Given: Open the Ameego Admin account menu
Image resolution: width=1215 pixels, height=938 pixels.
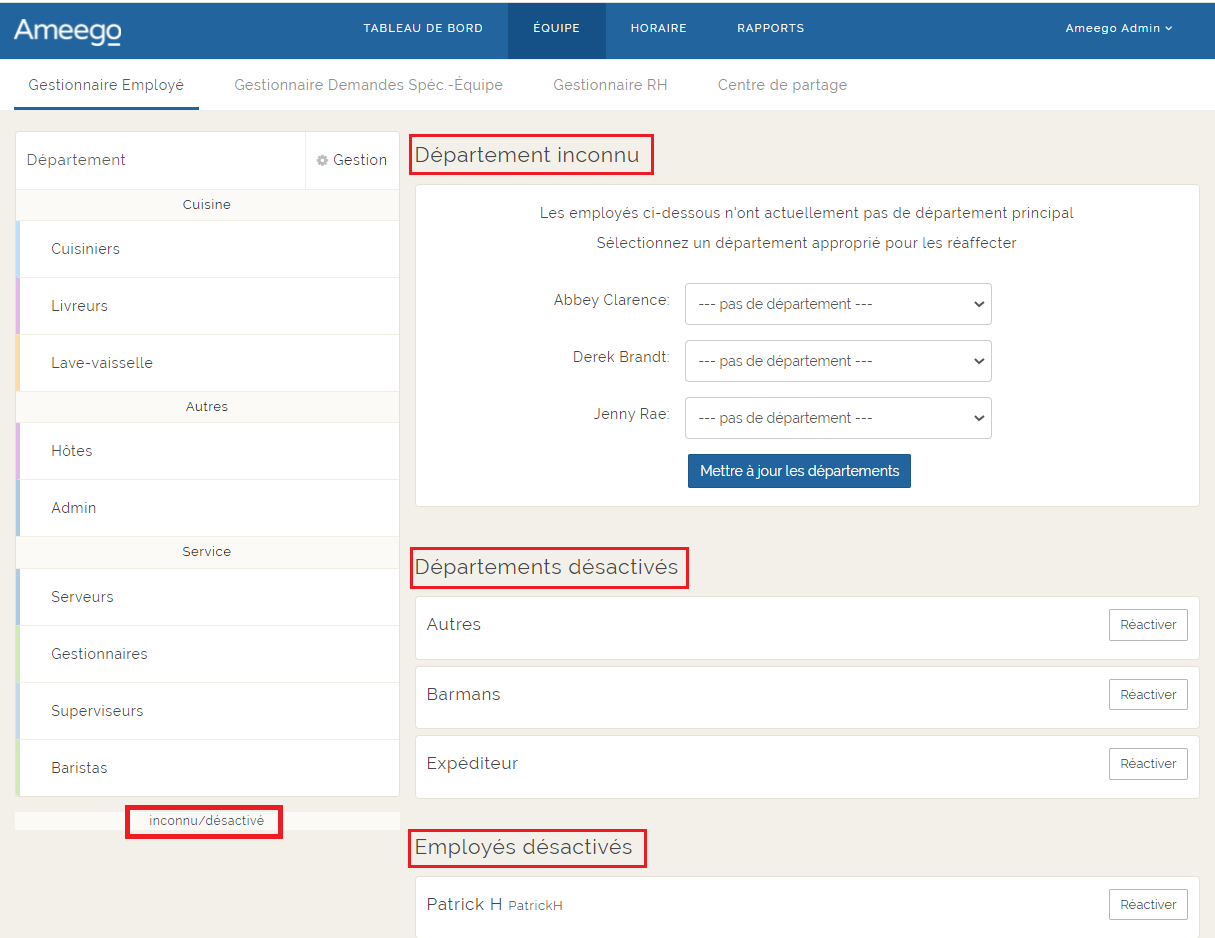Looking at the screenshot, I should point(1118,28).
